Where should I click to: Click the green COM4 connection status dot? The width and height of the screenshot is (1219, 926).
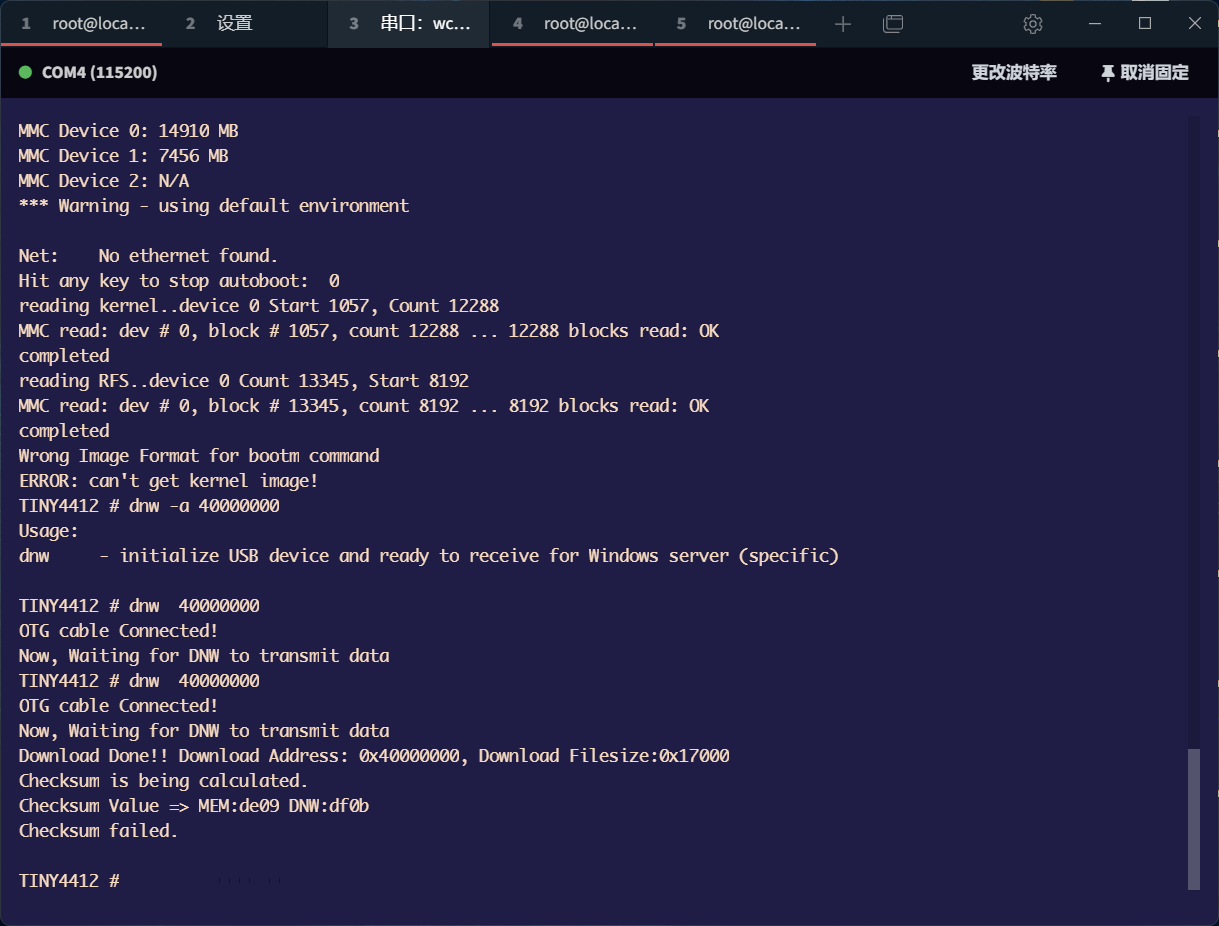click(26, 72)
